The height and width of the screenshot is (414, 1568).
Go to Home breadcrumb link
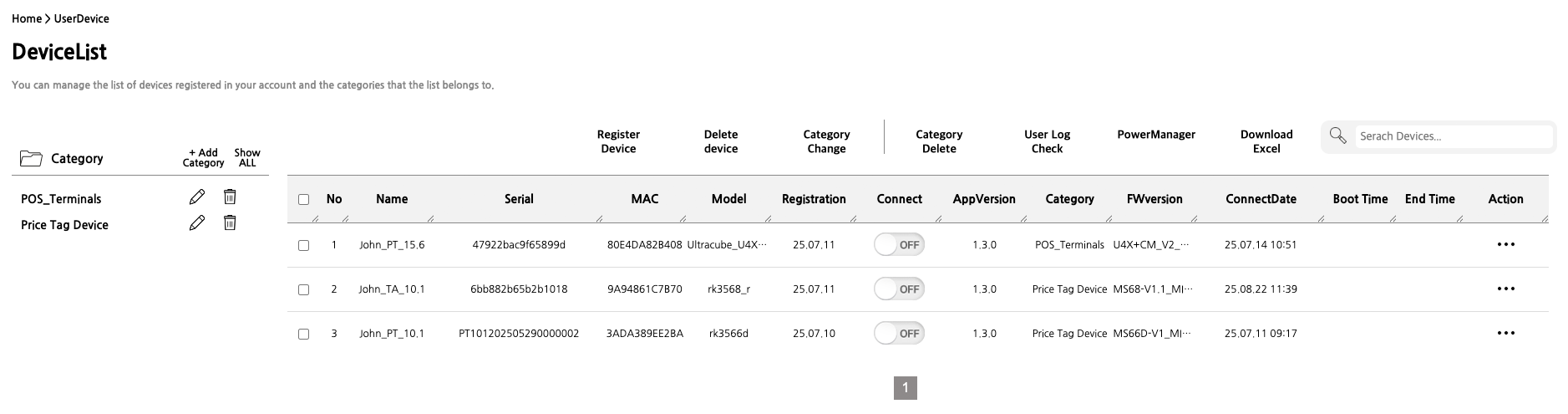point(27,18)
